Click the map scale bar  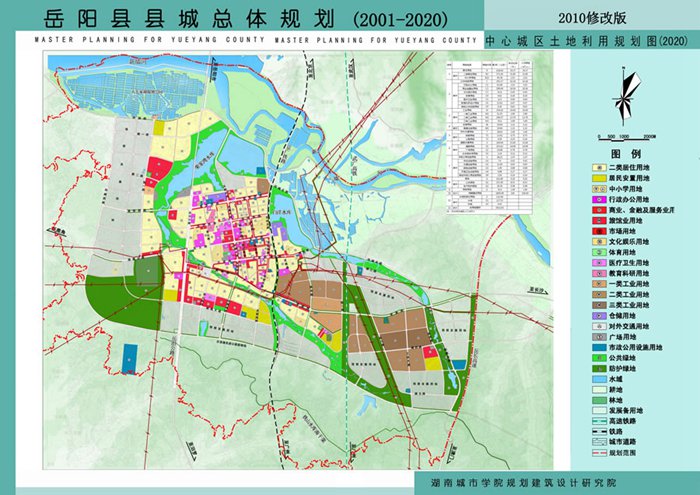click(626, 137)
